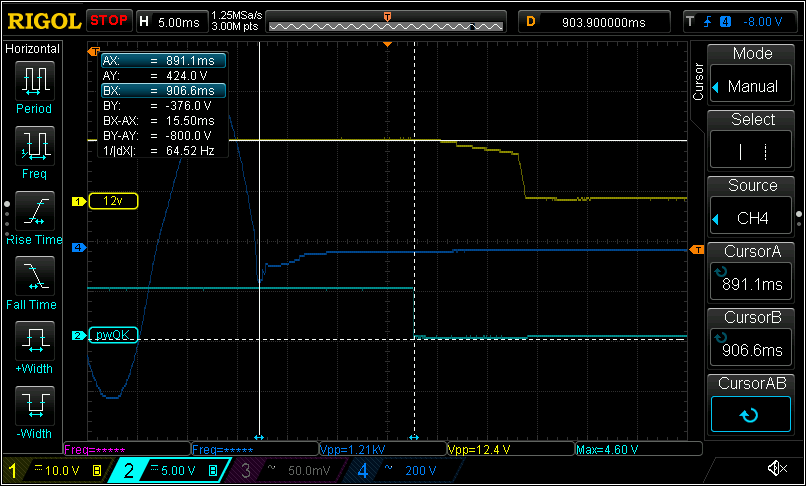
Task: Select the Period measurement icon
Action: coord(34,81)
